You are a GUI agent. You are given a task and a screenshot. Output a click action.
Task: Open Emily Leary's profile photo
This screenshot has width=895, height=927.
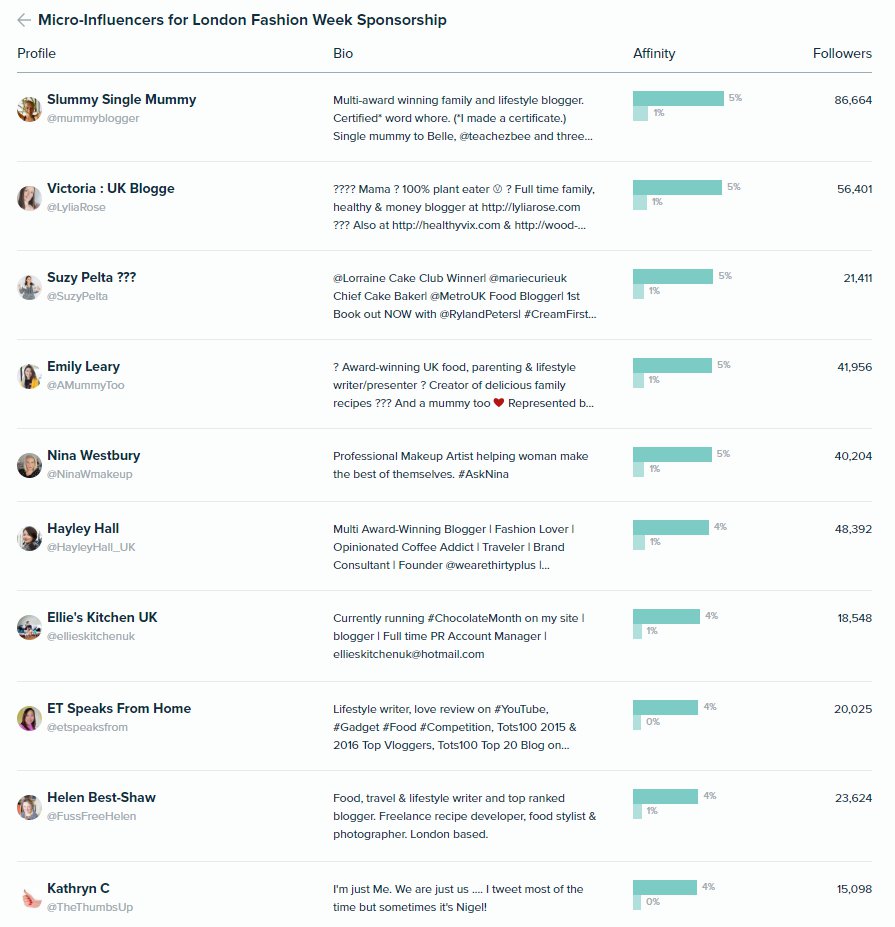click(29, 376)
